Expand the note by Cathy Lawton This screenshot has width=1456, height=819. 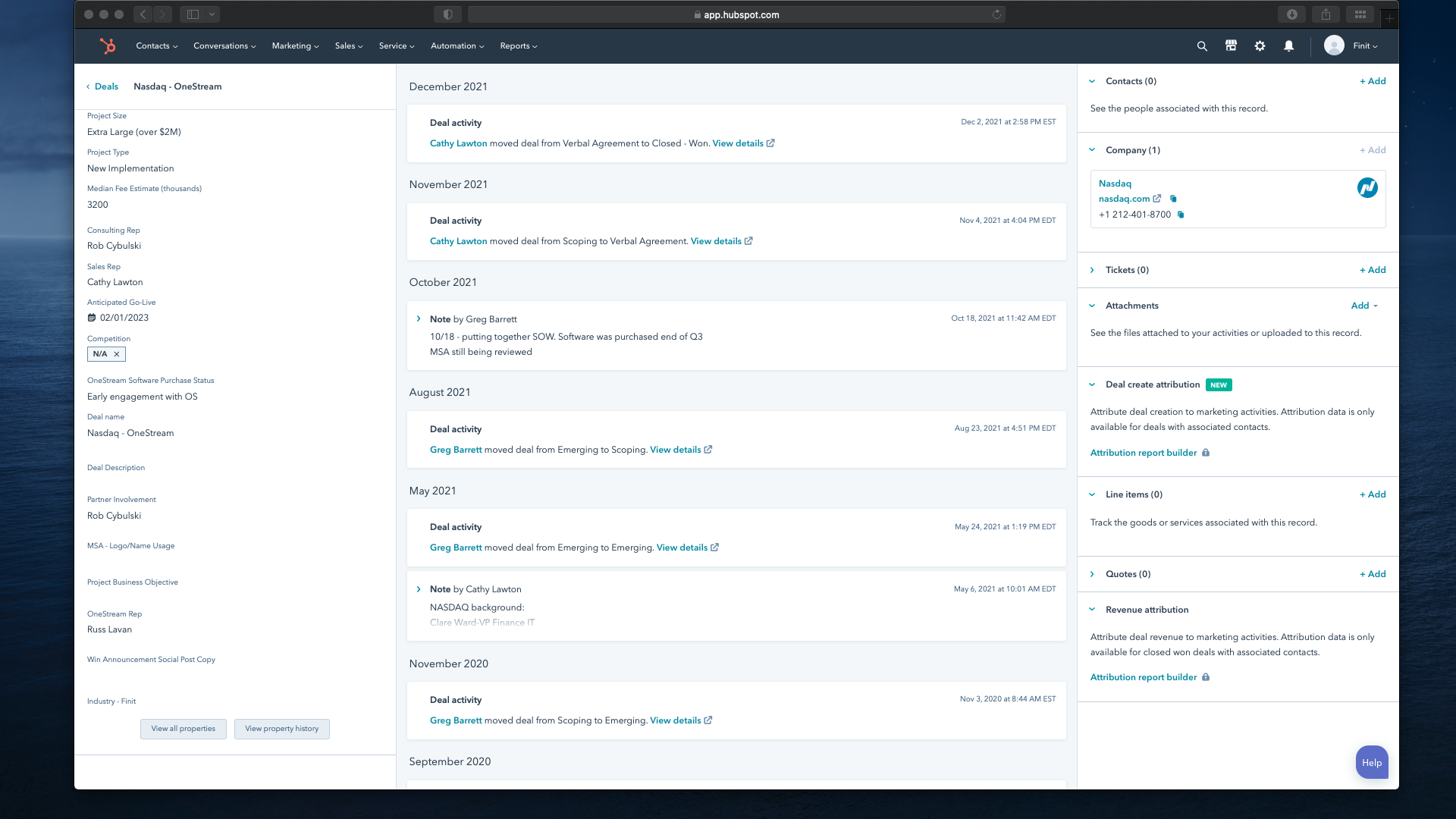click(x=419, y=589)
